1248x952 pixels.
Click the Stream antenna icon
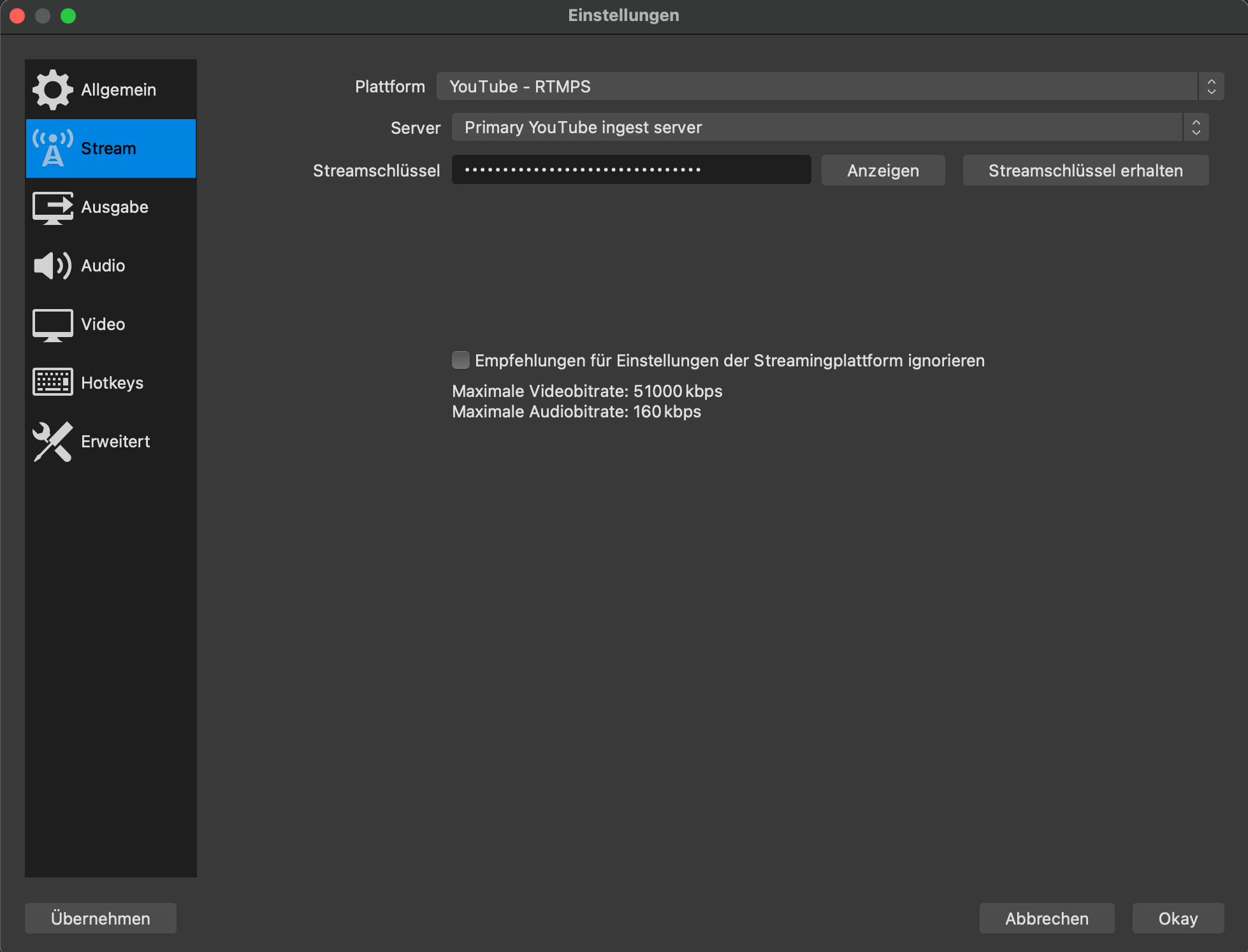click(x=52, y=148)
